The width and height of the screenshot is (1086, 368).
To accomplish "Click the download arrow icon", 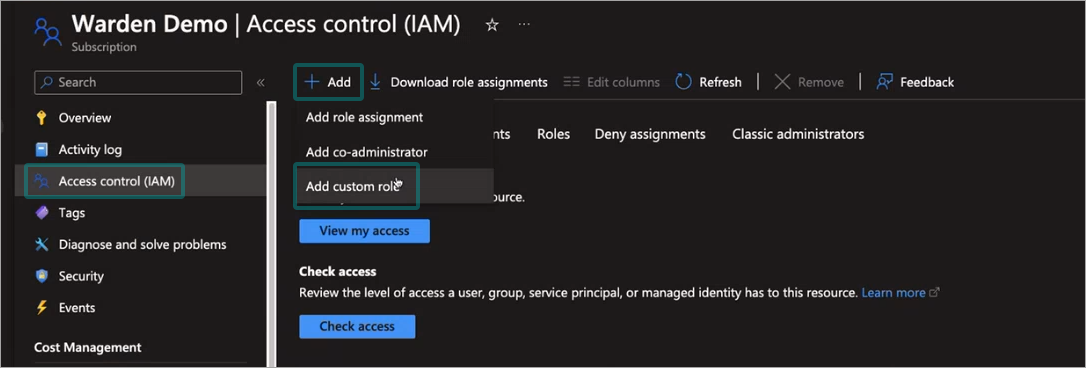I will (375, 82).
